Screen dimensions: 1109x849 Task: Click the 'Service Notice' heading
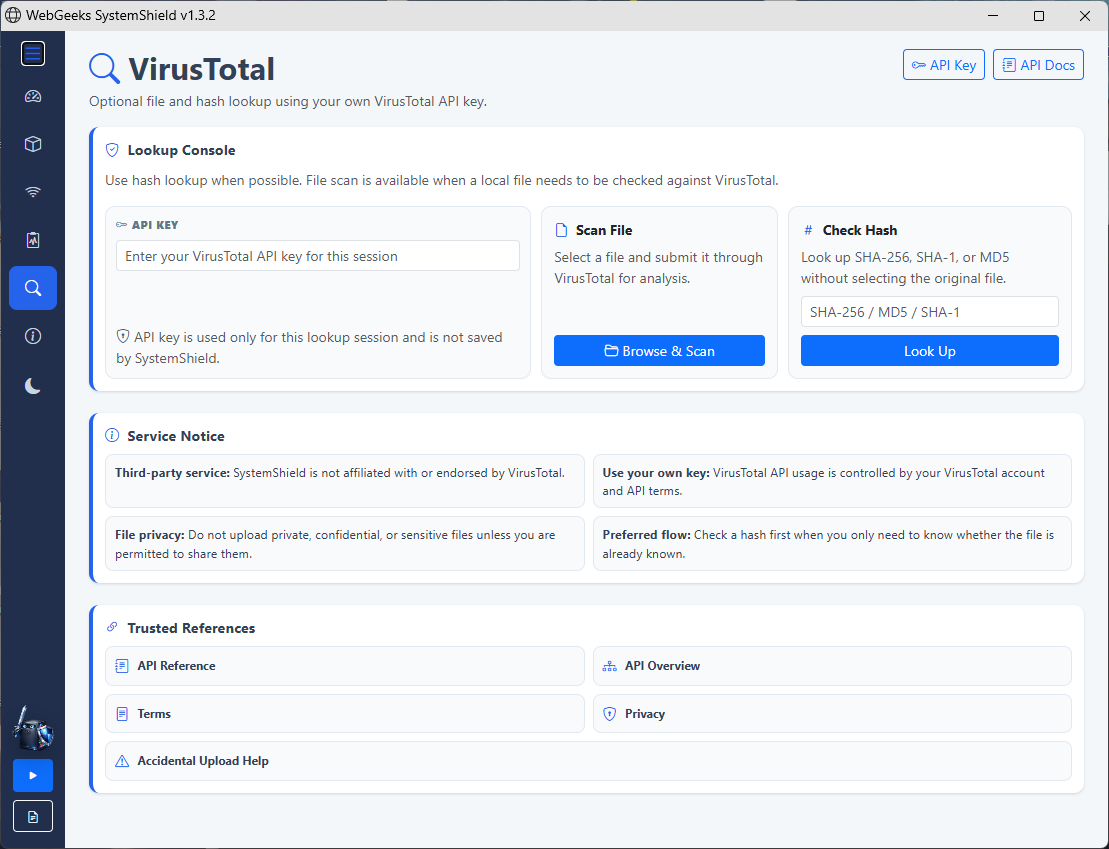[175, 436]
